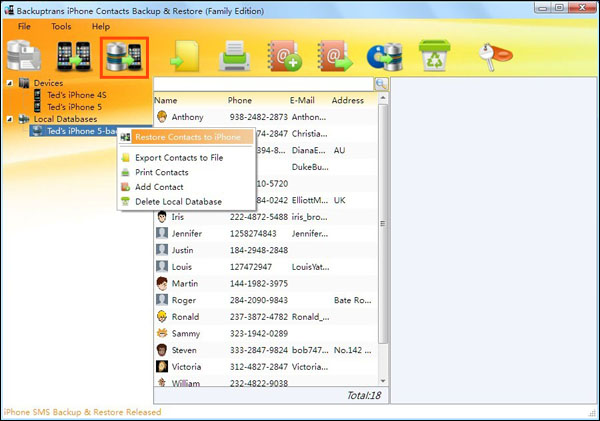Click Roger's placeholder avatar

tap(162, 300)
